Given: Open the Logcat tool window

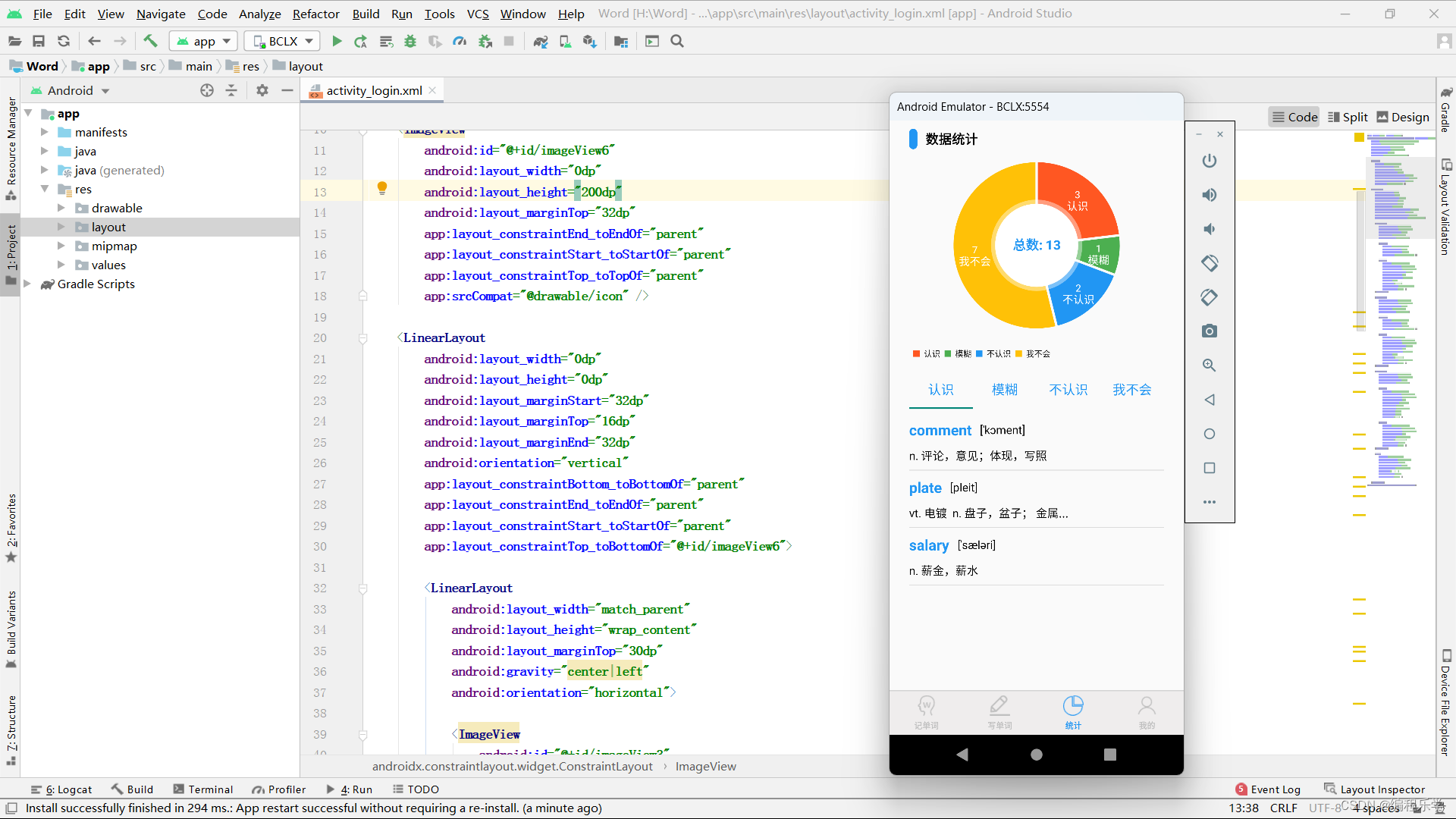Looking at the screenshot, I should click(x=61, y=789).
